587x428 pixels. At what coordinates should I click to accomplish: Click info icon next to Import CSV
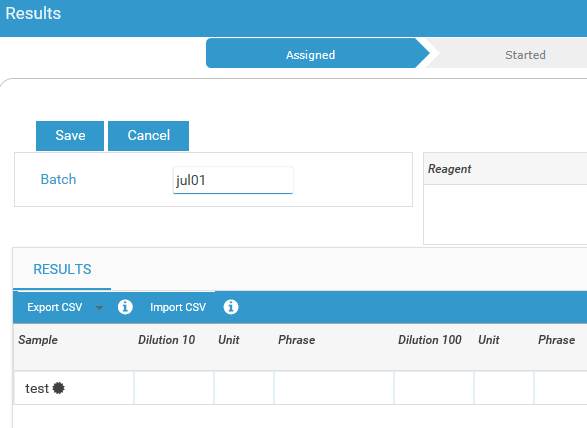coord(231,307)
